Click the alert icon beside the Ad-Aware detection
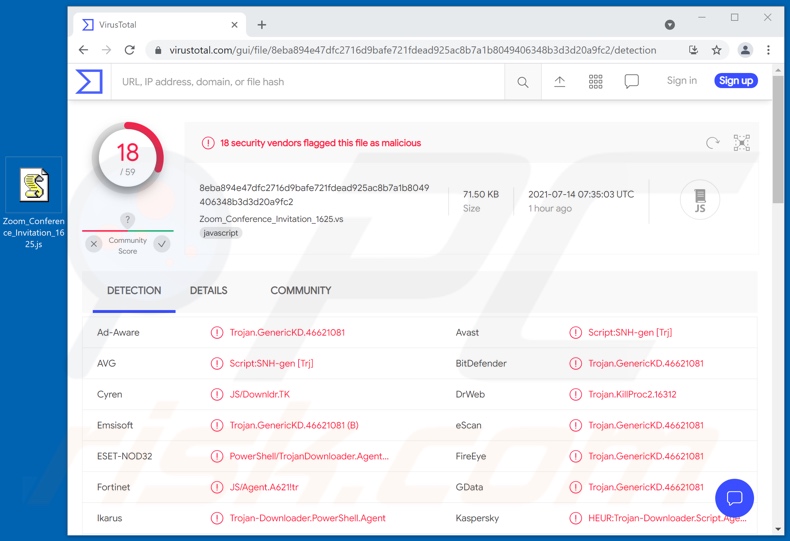 [x=217, y=332]
